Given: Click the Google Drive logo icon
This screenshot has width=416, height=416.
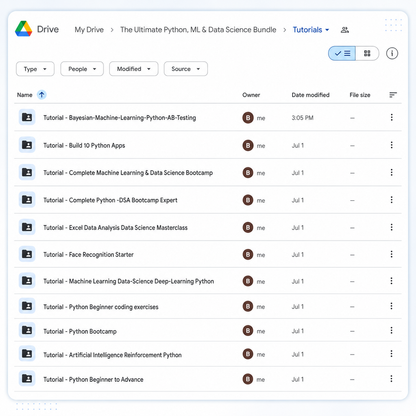Looking at the screenshot, I should pyautogui.click(x=24, y=29).
